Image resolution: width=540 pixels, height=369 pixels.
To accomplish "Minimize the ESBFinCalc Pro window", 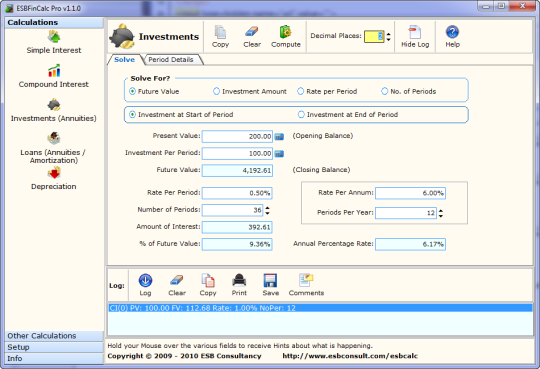I will click(486, 6).
